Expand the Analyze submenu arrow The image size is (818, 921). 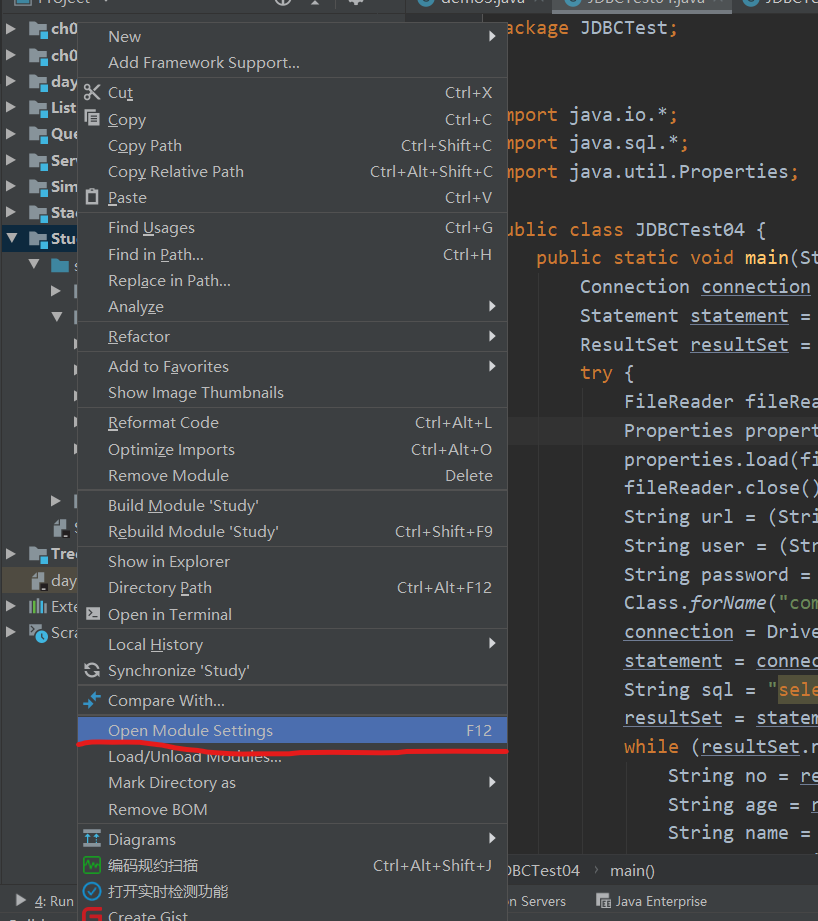point(492,306)
